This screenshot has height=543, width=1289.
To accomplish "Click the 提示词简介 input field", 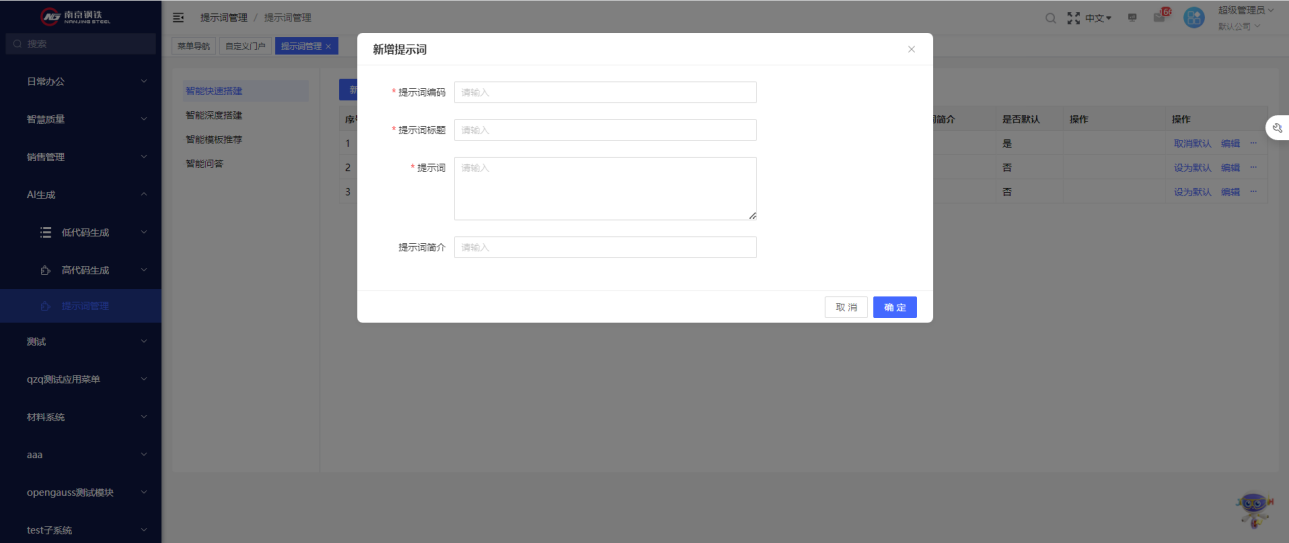I will click(x=605, y=247).
